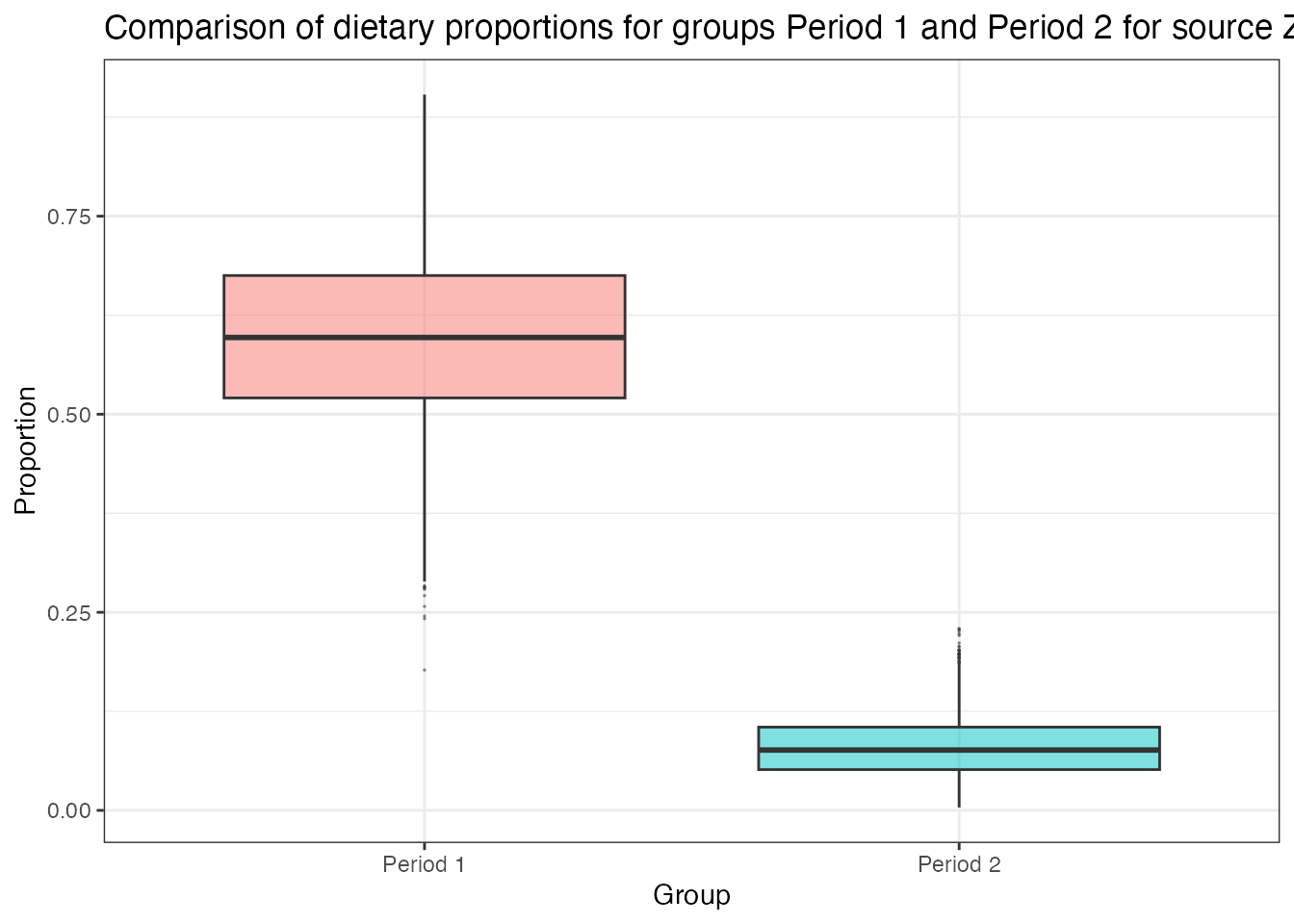Click the lowest Period 1 outlier point
The width and height of the screenshot is (1294, 924).
click(425, 670)
